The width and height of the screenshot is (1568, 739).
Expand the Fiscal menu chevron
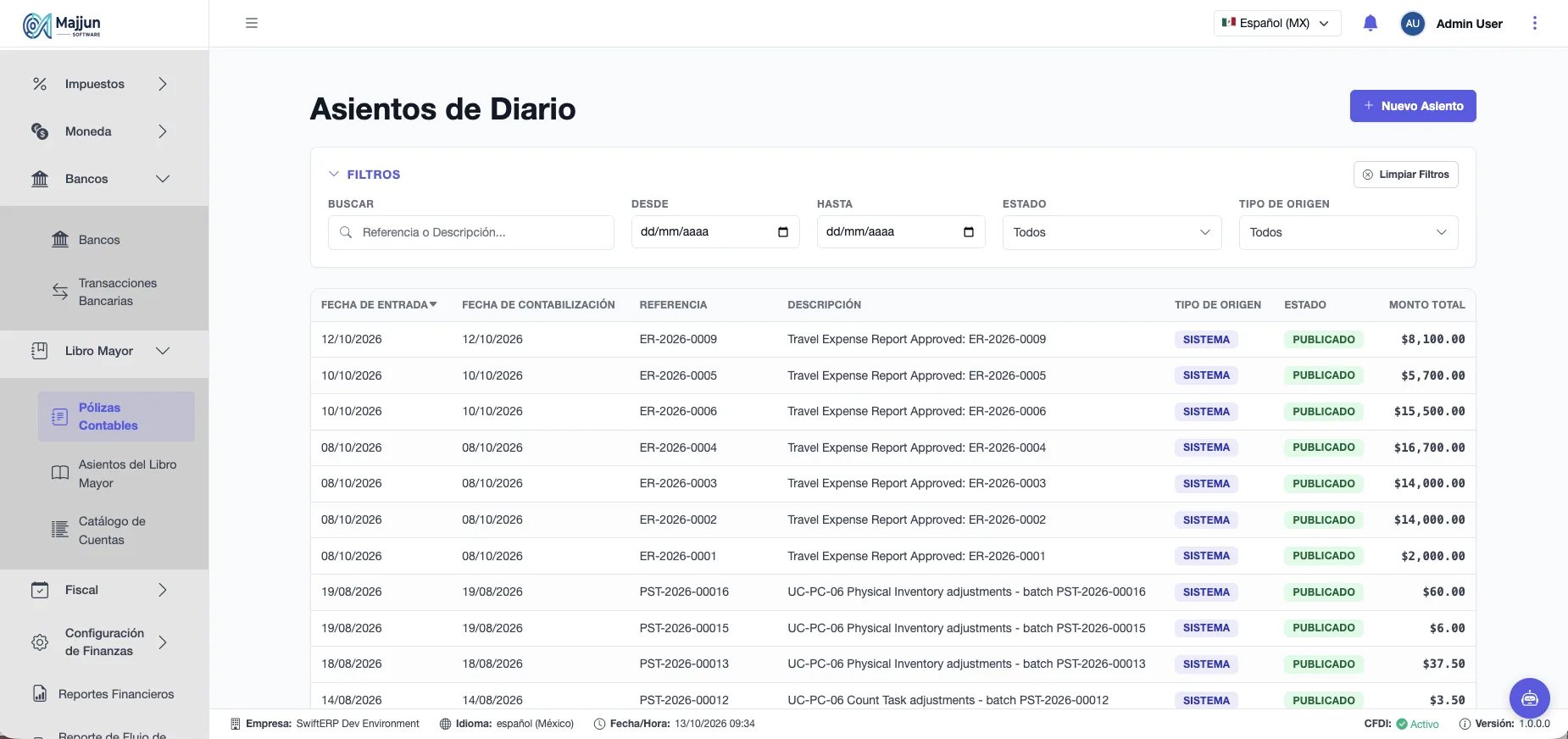(163, 590)
